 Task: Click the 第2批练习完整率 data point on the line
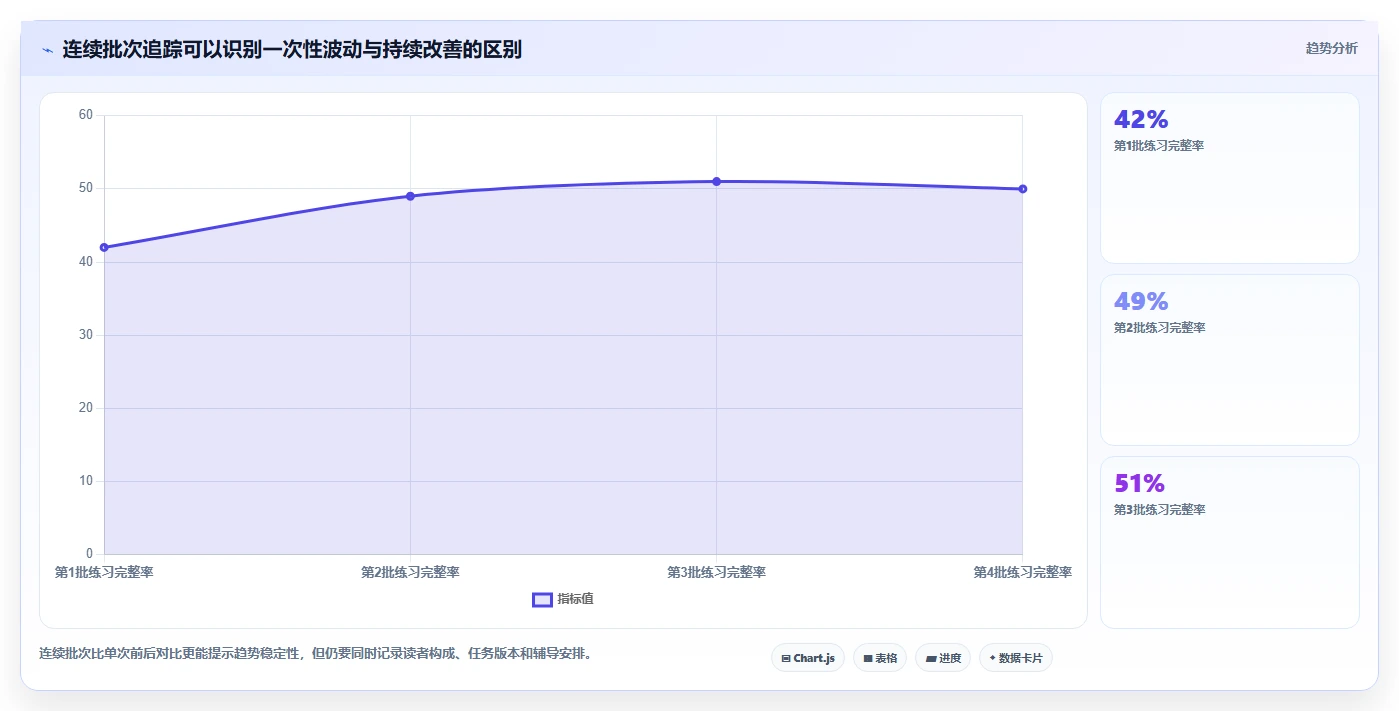[410, 196]
